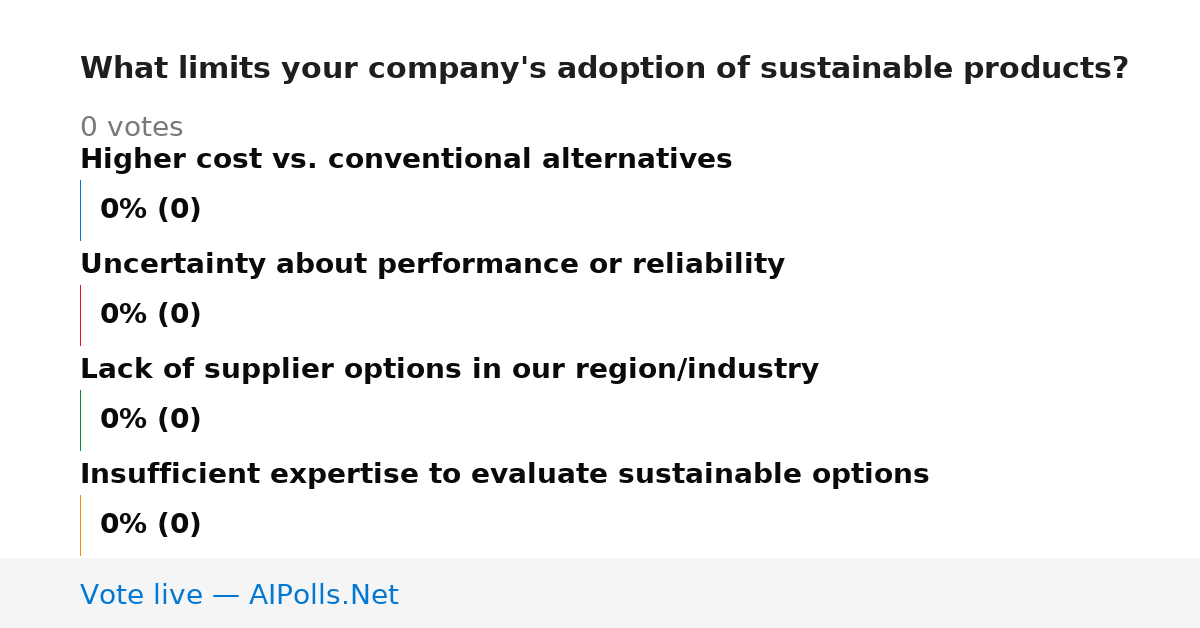Click the orange result bar for Insufficient expertise
1200x628 pixels.
click(80, 525)
